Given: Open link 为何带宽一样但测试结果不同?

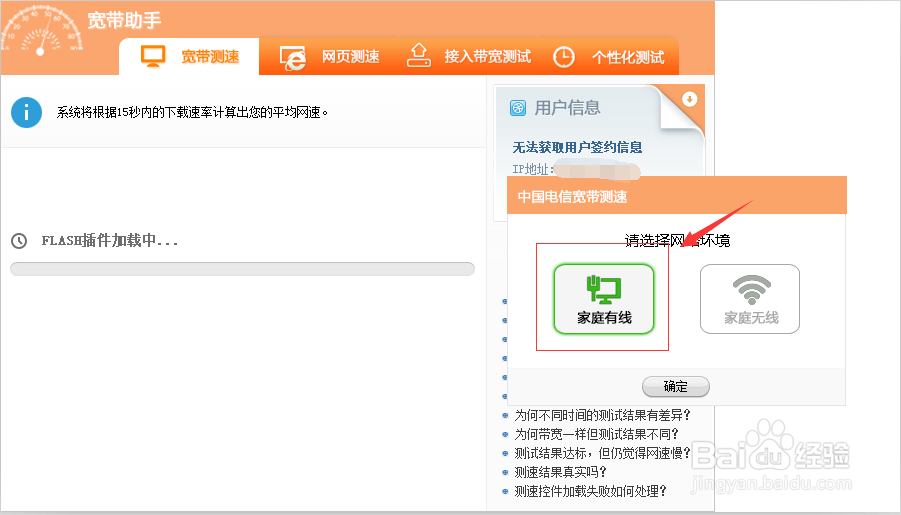Looking at the screenshot, I should 596,434.
